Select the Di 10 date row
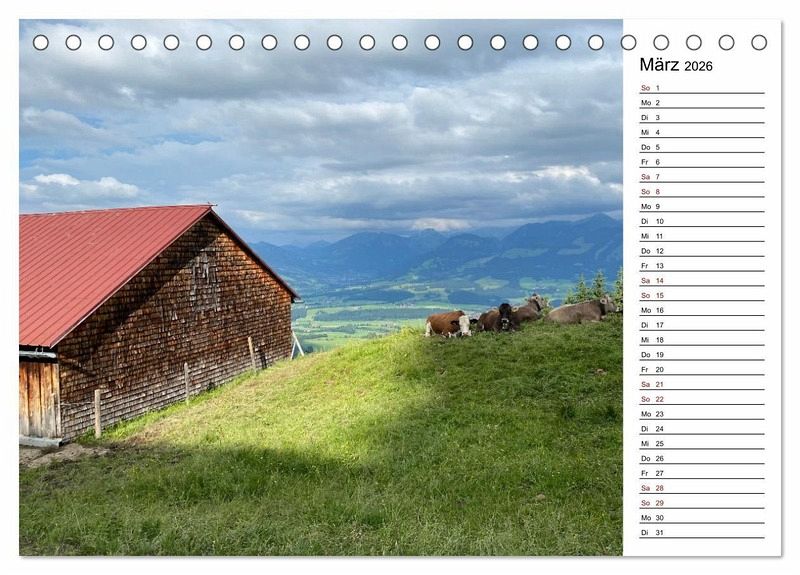This screenshot has width=800, height=575. (702, 221)
